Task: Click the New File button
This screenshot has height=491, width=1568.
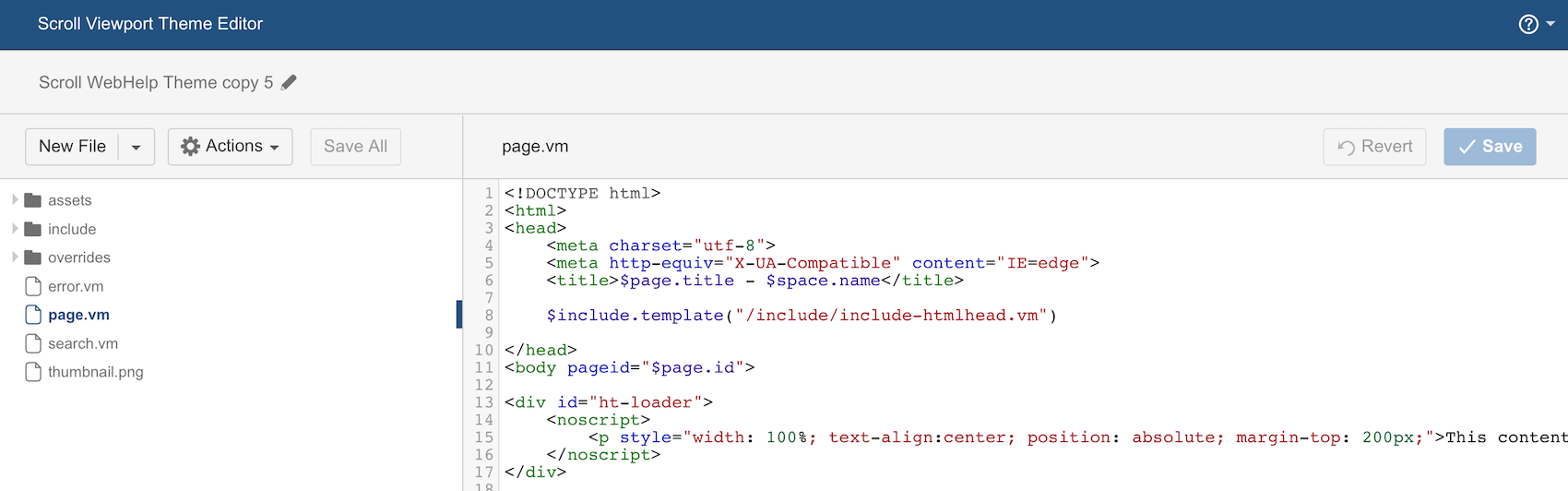Action: pyautogui.click(x=72, y=147)
